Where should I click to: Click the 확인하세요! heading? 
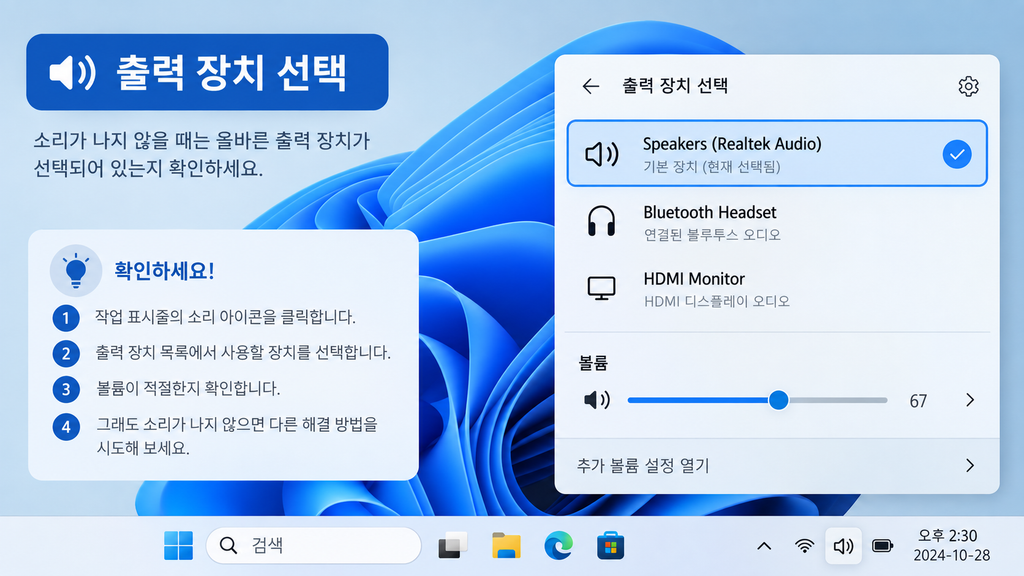pos(164,270)
